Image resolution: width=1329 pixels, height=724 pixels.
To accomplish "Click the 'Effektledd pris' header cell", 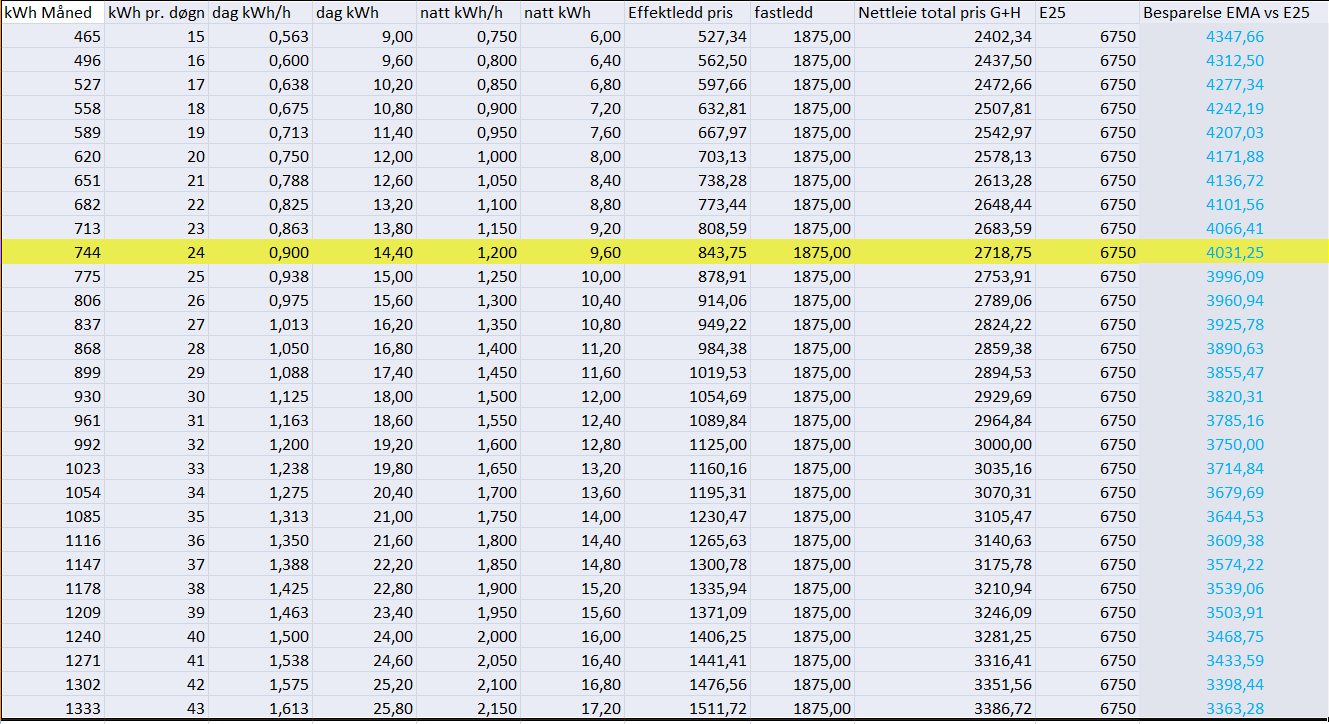I will pos(687,13).
